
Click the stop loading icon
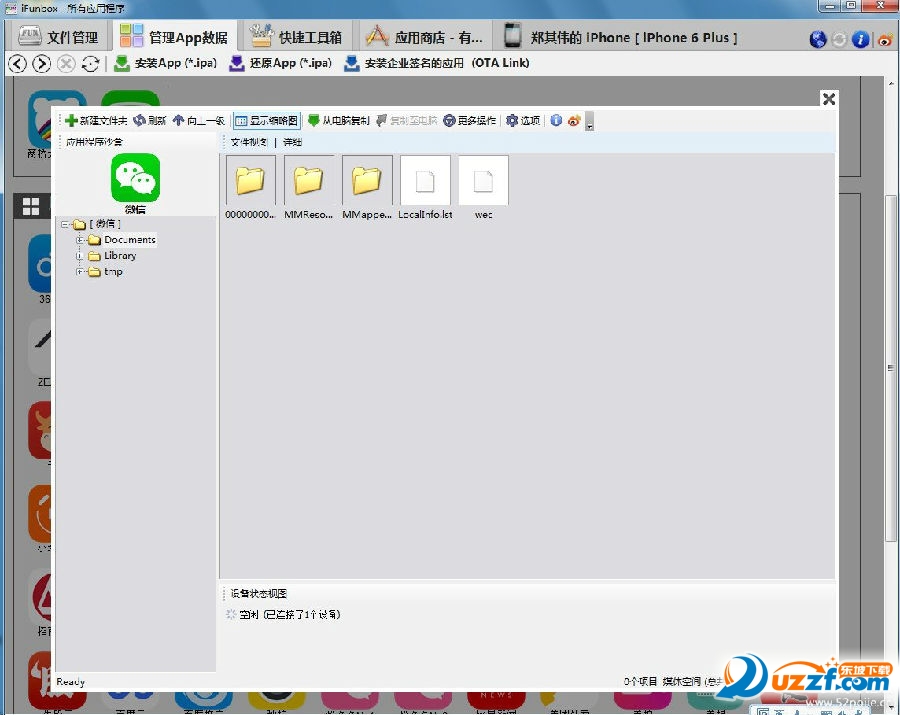point(66,63)
